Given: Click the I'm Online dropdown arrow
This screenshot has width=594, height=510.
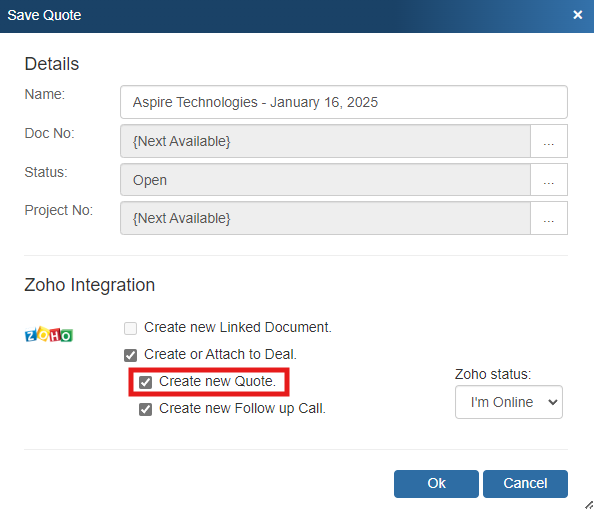Looking at the screenshot, I should 553,402.
